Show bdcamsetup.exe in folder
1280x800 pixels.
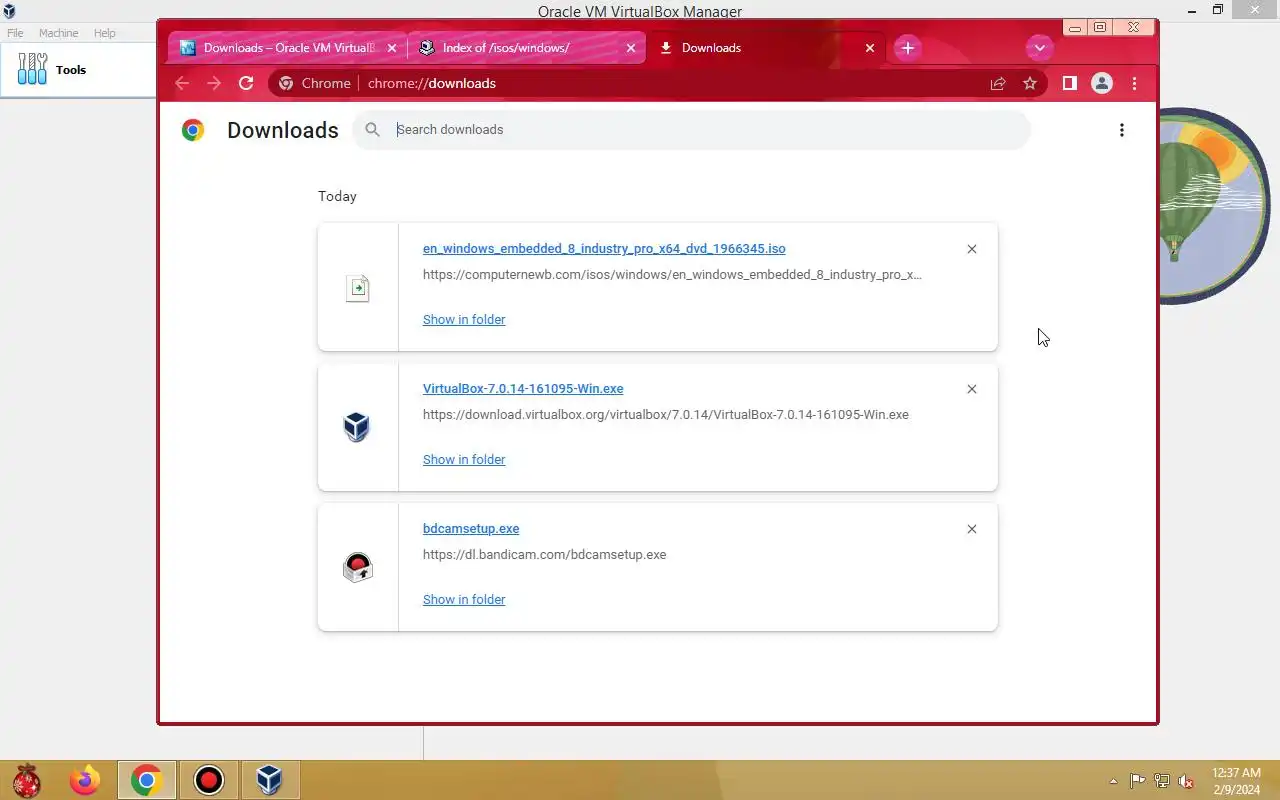point(464,600)
